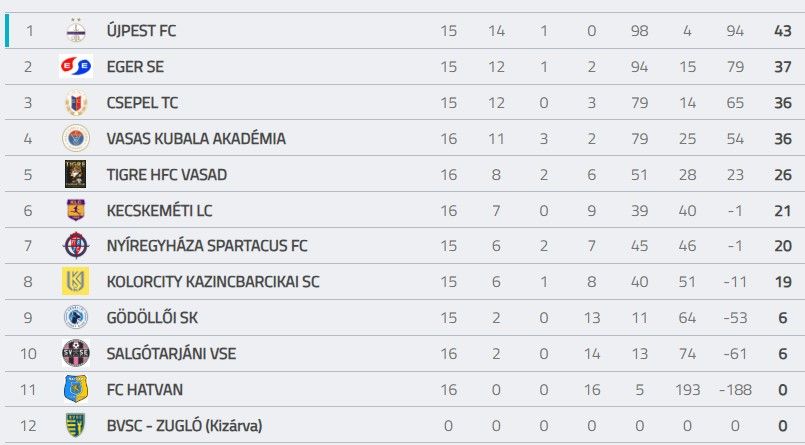805x445 pixels.
Task: Select the Csepel TC crest icon
Action: 76,103
